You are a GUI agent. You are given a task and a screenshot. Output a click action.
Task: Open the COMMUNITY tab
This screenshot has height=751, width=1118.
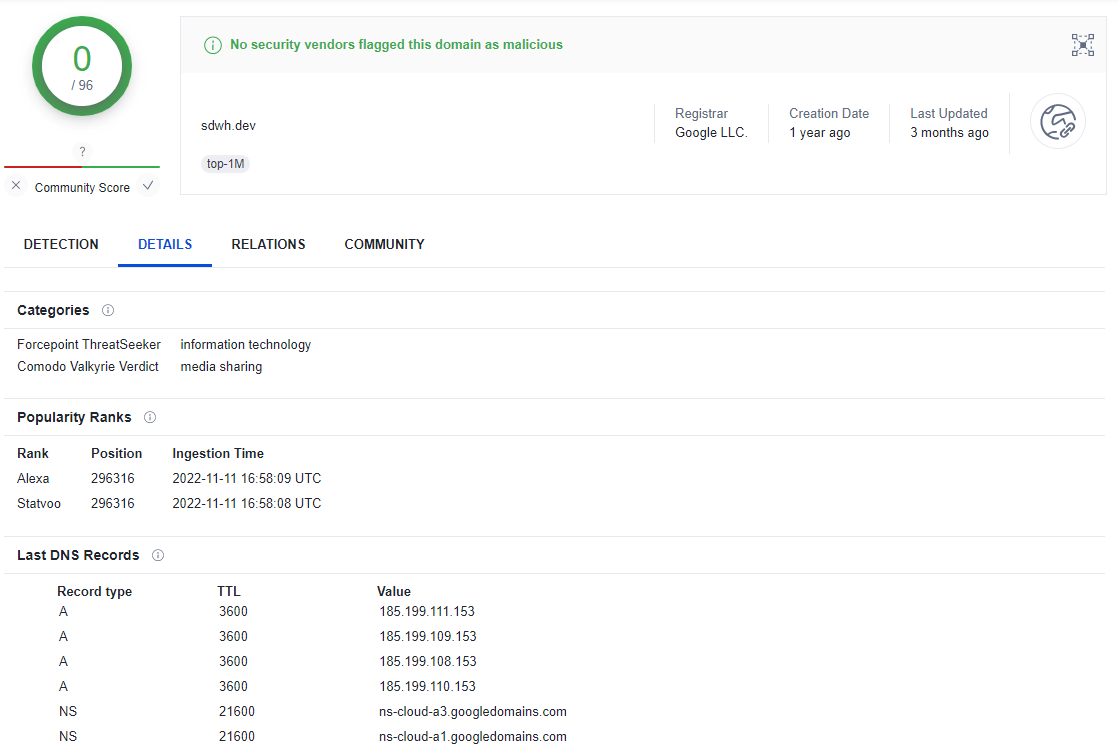(x=384, y=244)
